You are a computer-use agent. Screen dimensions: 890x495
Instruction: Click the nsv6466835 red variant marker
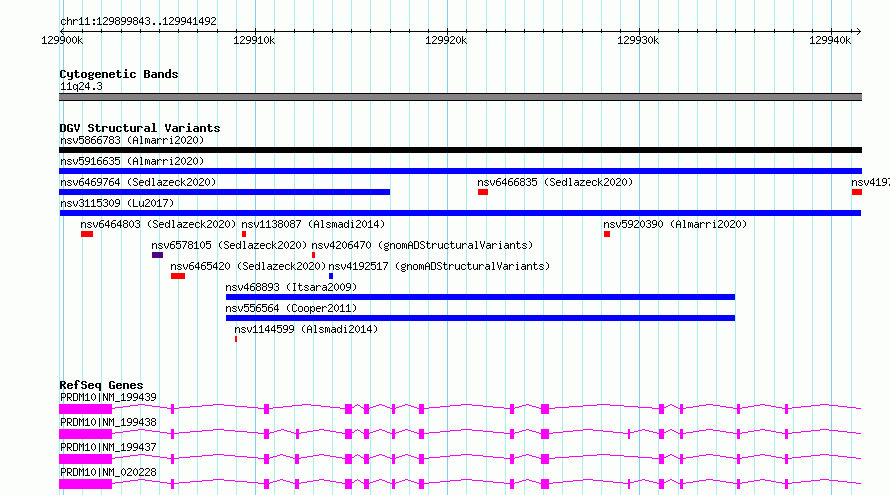coord(483,192)
